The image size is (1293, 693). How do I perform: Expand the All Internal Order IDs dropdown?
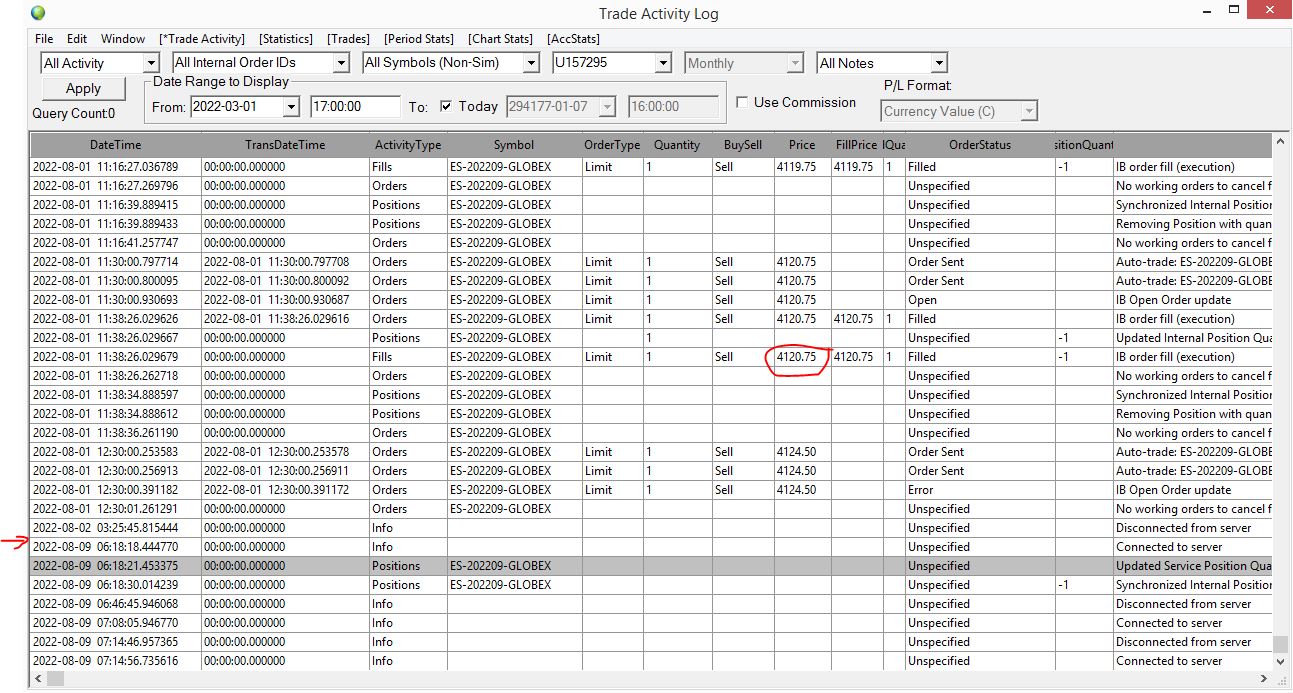(x=340, y=63)
